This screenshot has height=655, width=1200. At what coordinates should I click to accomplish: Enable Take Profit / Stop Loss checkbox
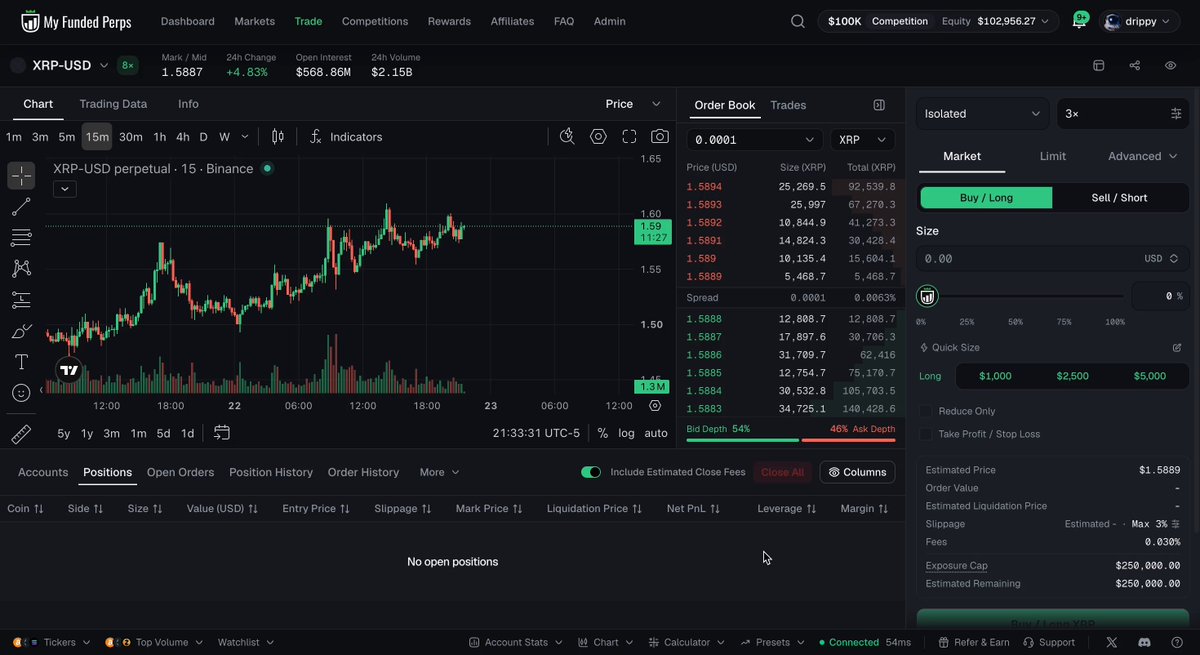926,434
